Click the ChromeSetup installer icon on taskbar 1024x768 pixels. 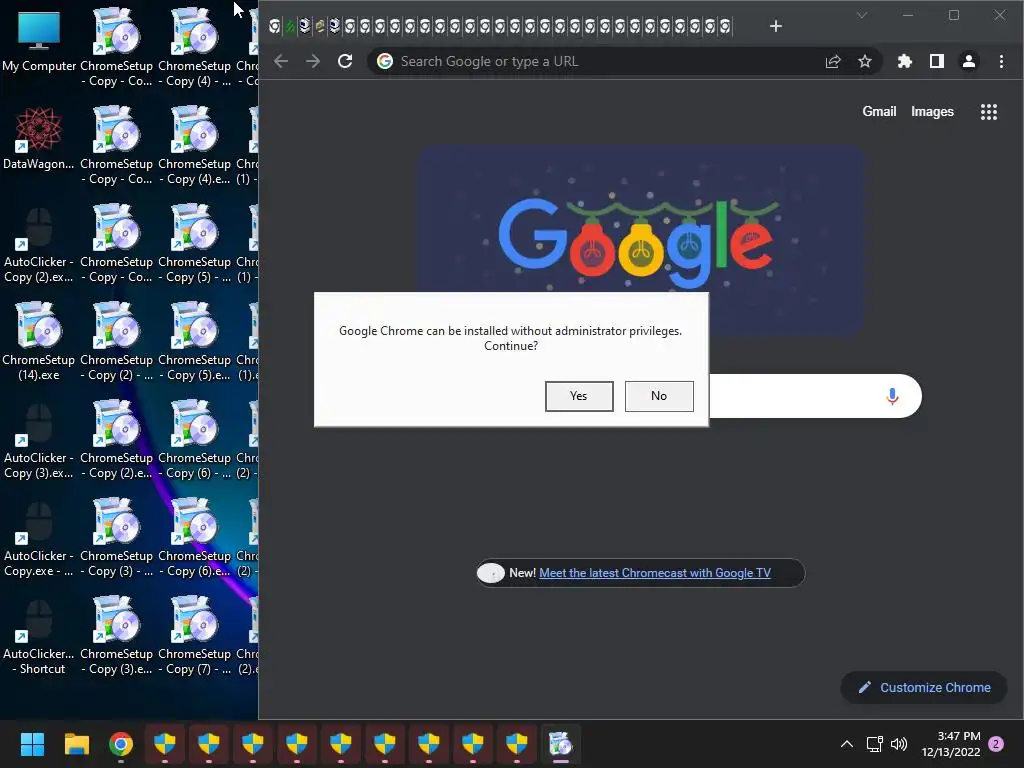click(560, 744)
